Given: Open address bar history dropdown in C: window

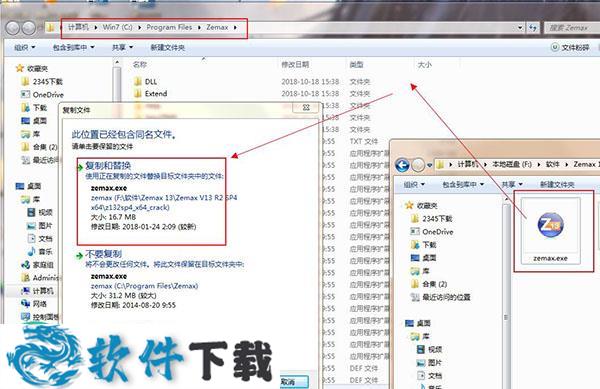Looking at the screenshot, I should tap(520, 28).
